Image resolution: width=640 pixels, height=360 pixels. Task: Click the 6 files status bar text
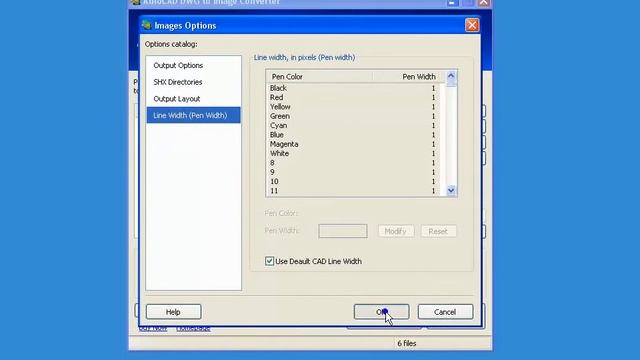click(x=407, y=344)
